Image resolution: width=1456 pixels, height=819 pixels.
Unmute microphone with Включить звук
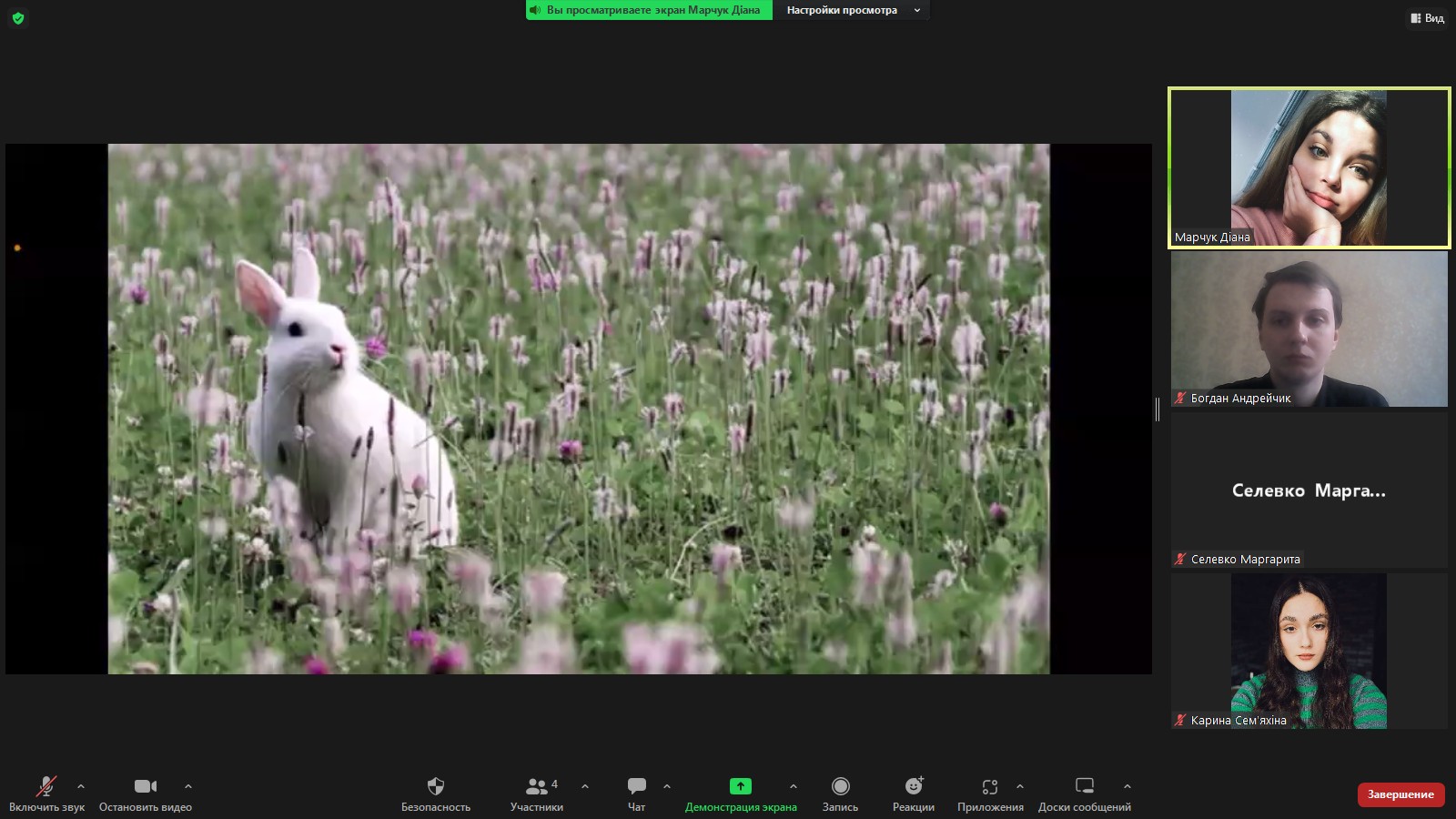pyautogui.click(x=46, y=794)
